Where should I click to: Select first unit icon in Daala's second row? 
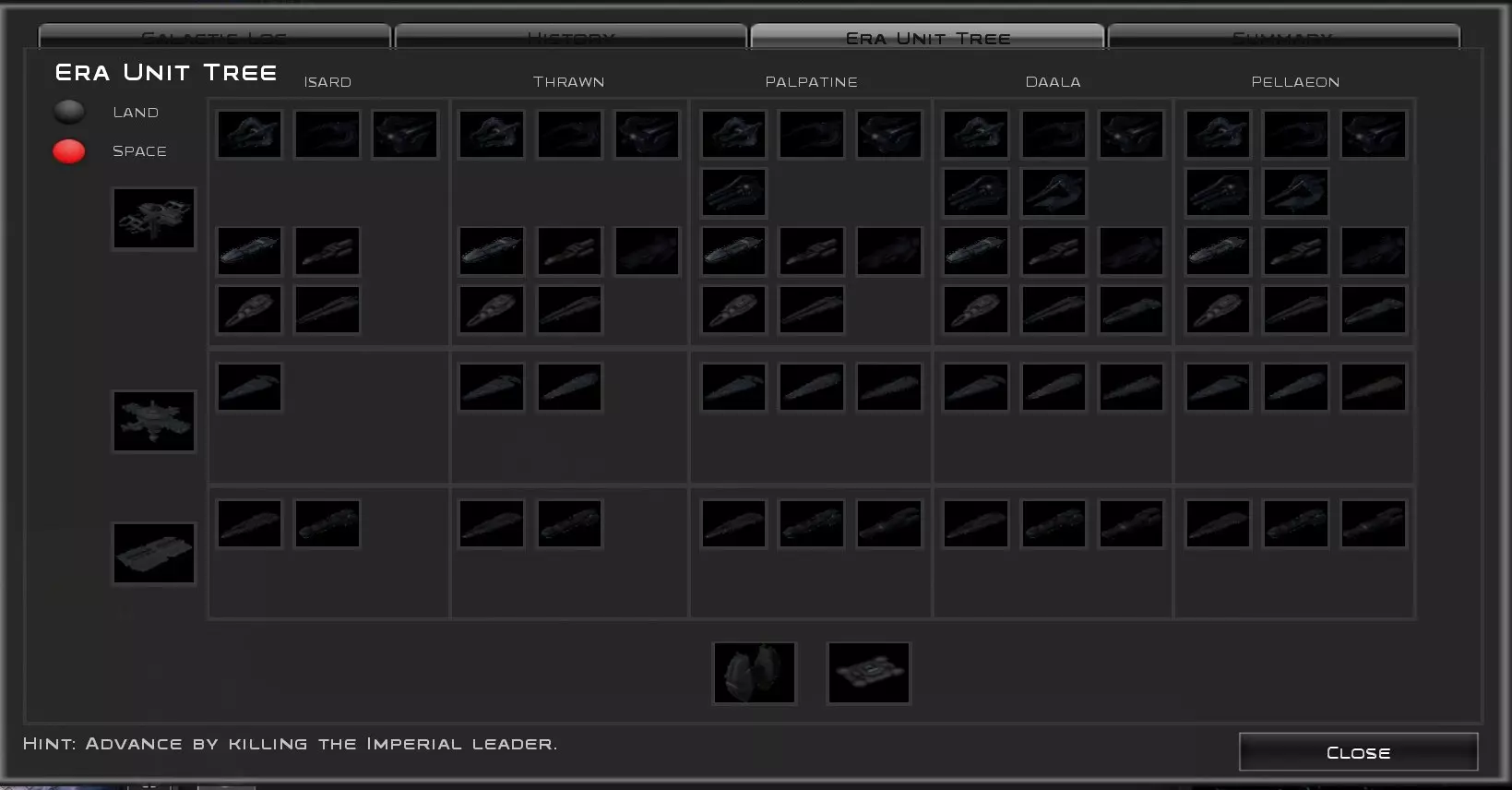(x=975, y=193)
